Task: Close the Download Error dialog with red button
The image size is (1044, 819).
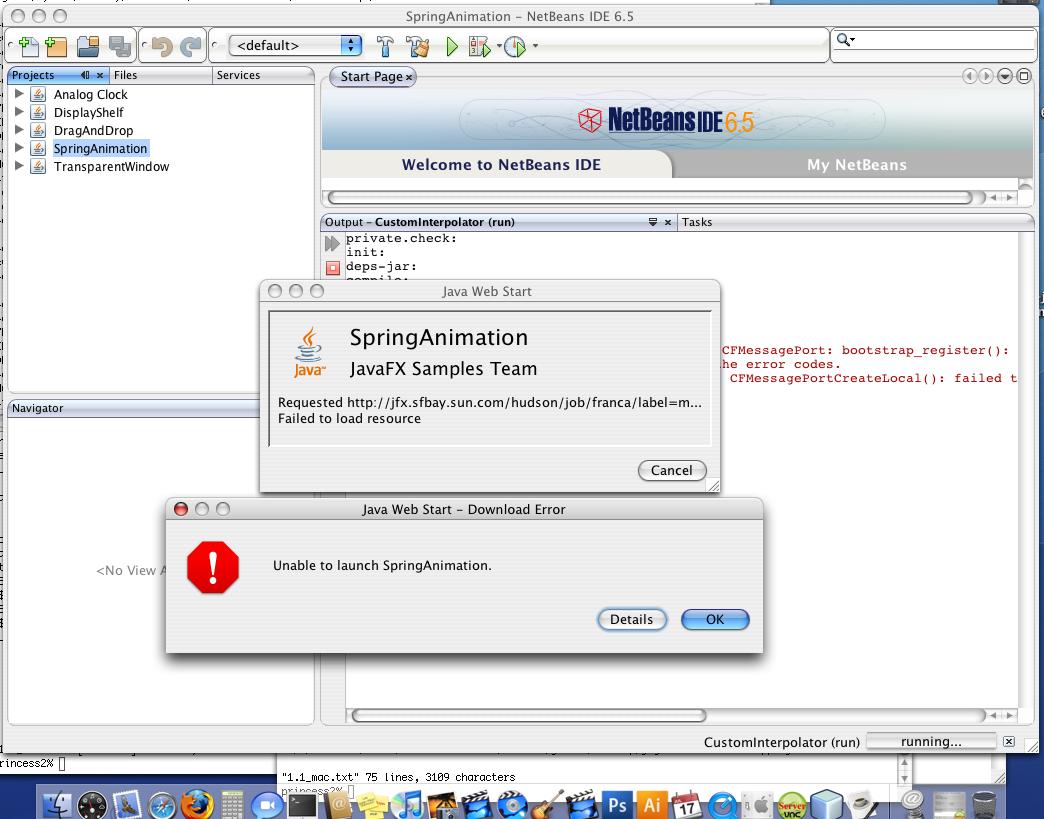Action: pos(180,509)
